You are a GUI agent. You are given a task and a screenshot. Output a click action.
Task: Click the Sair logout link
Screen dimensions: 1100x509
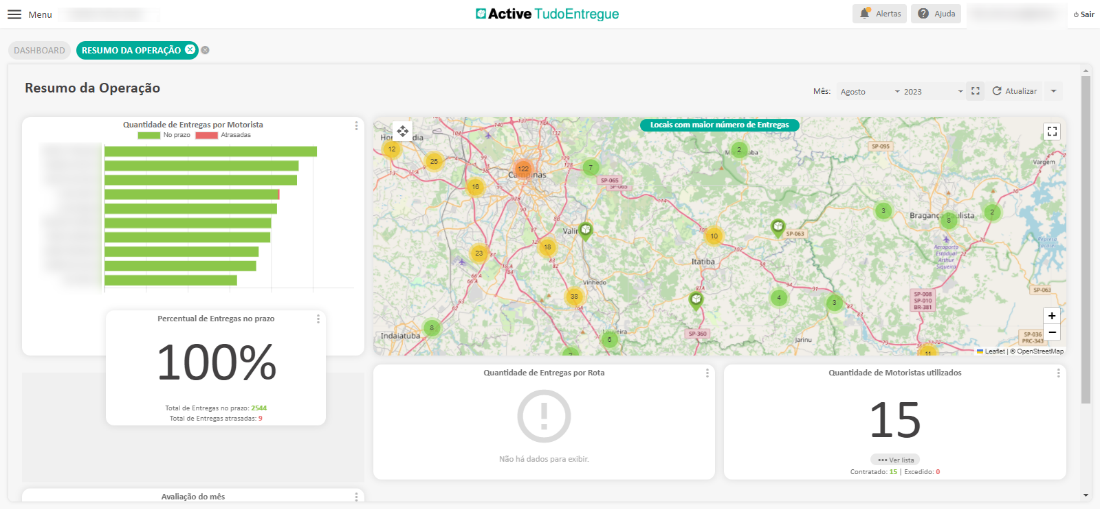click(x=1083, y=15)
